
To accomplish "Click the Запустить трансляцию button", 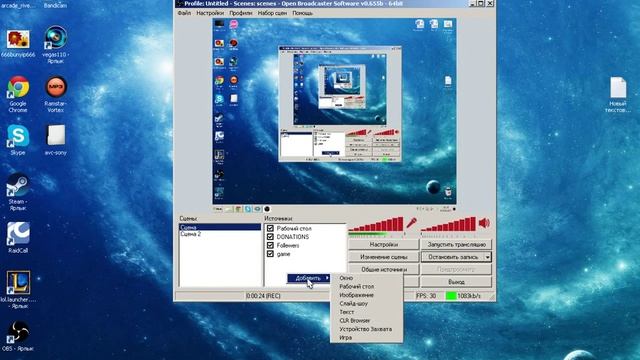I will (456, 244).
